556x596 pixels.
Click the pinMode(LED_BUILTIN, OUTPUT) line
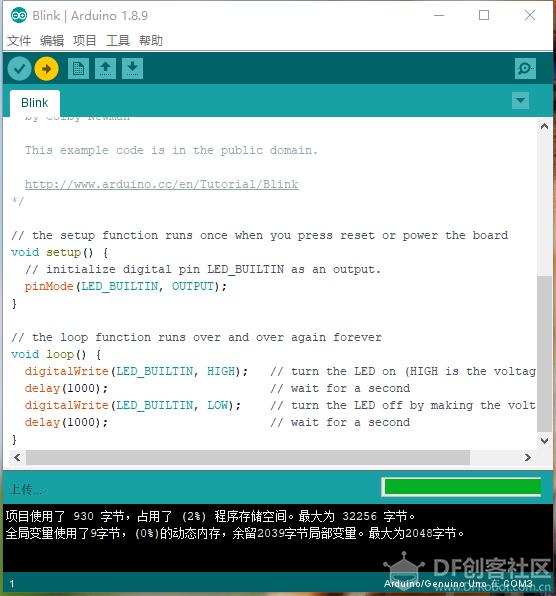pos(126,286)
